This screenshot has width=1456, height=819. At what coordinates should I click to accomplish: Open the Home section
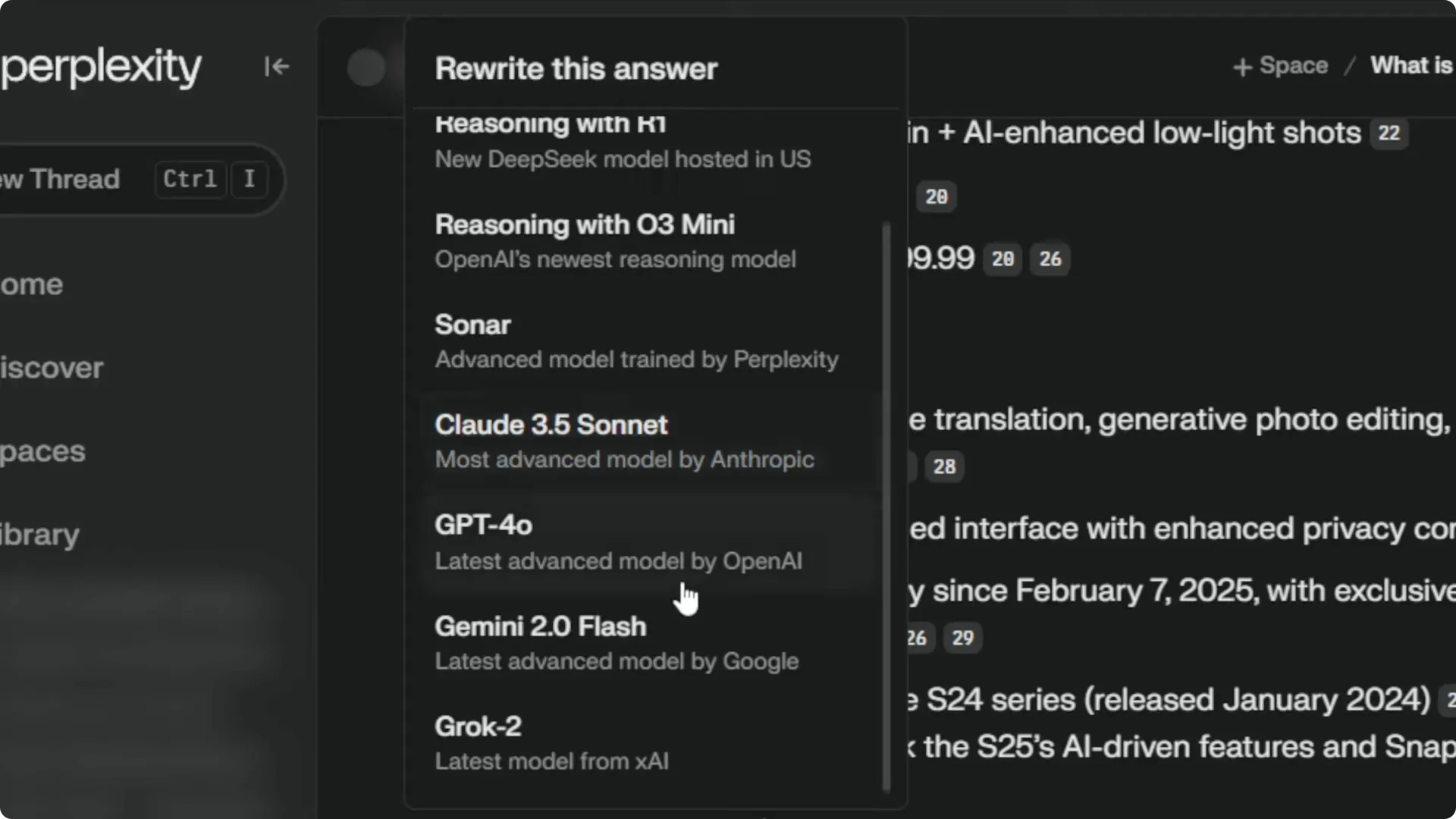[x=32, y=284]
